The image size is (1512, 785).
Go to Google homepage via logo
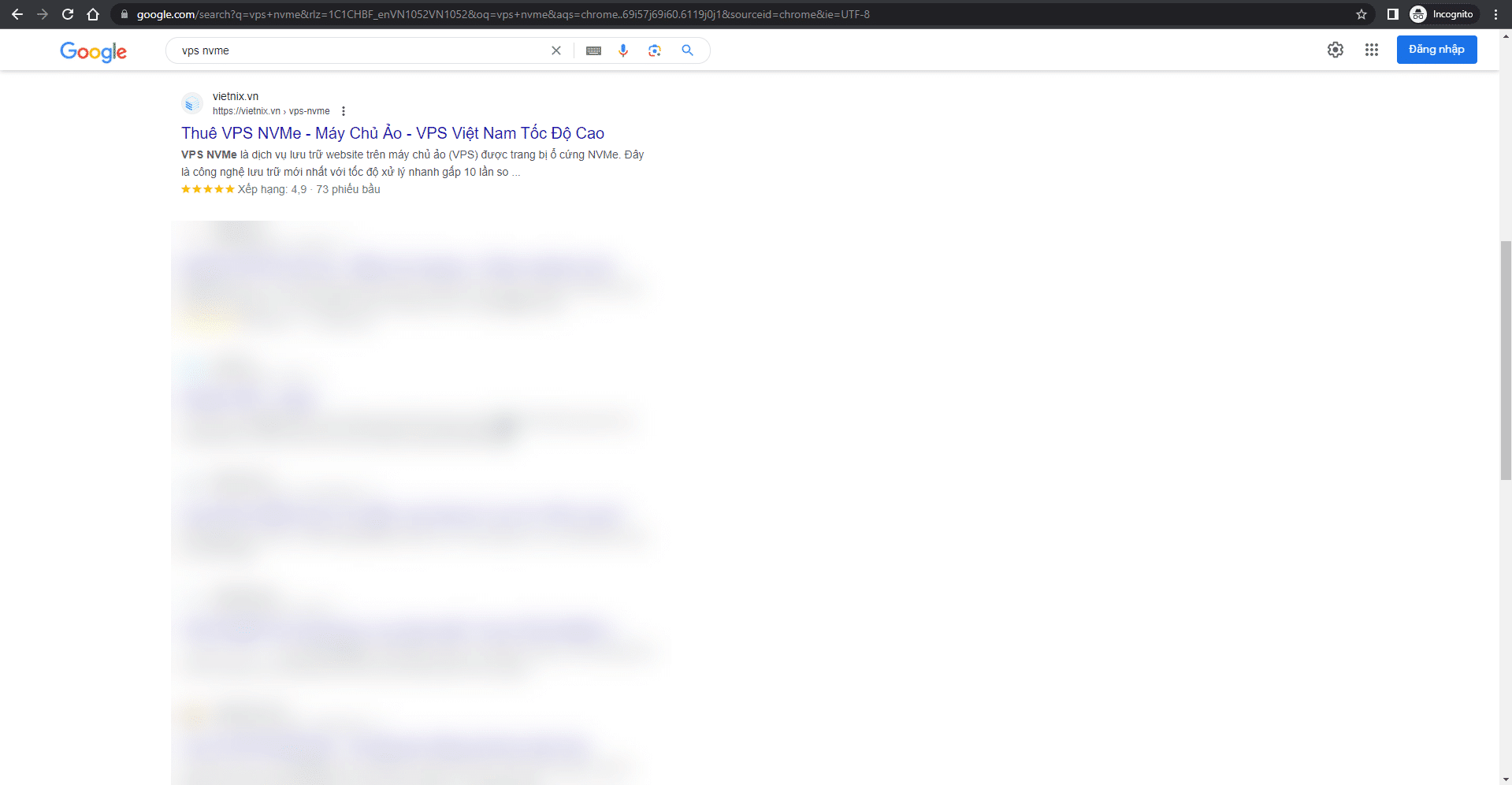click(93, 52)
